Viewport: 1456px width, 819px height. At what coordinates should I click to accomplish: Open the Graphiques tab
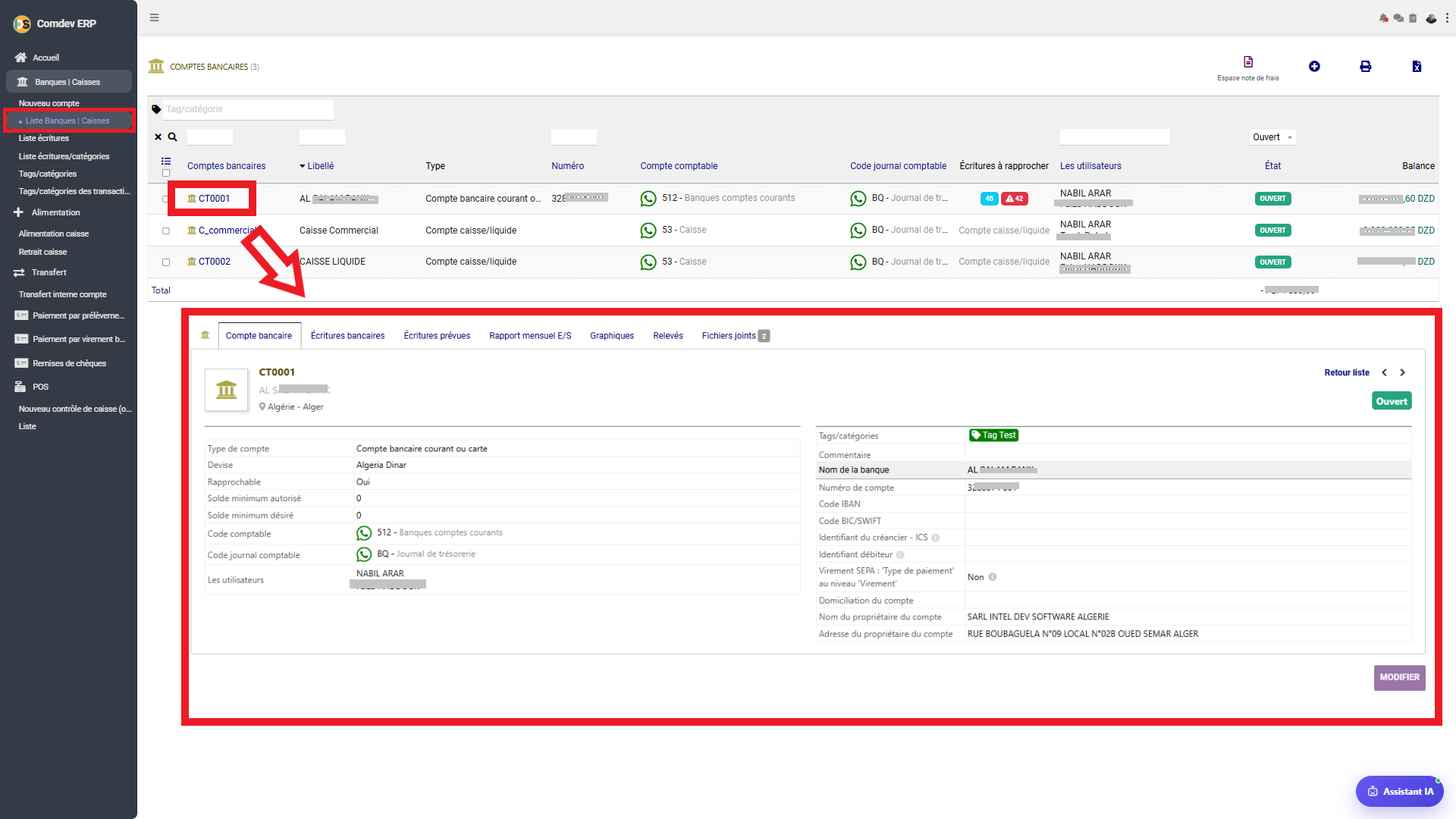pyautogui.click(x=612, y=336)
